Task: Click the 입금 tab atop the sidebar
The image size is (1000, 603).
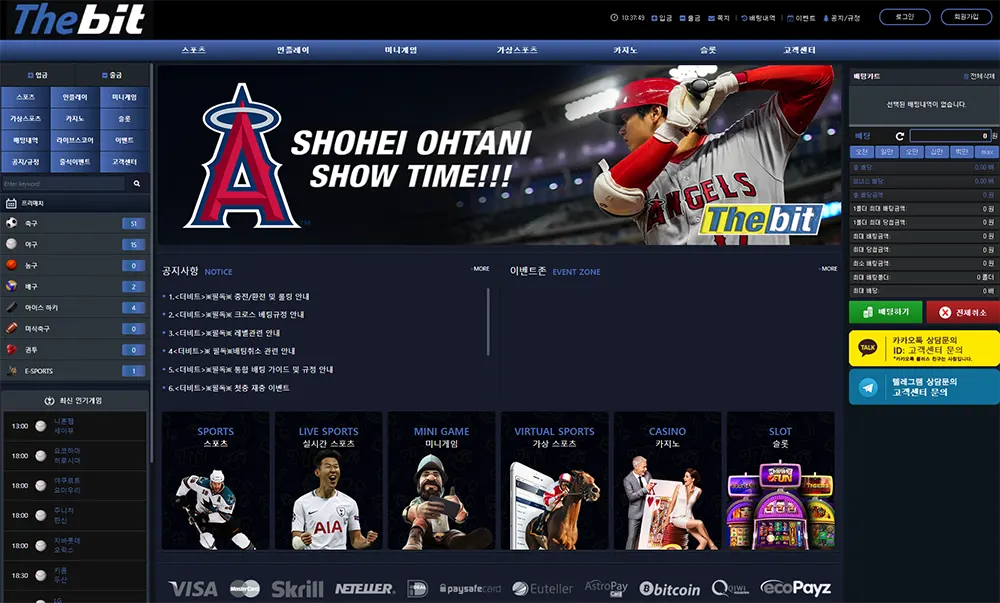Action: click(x=38, y=75)
